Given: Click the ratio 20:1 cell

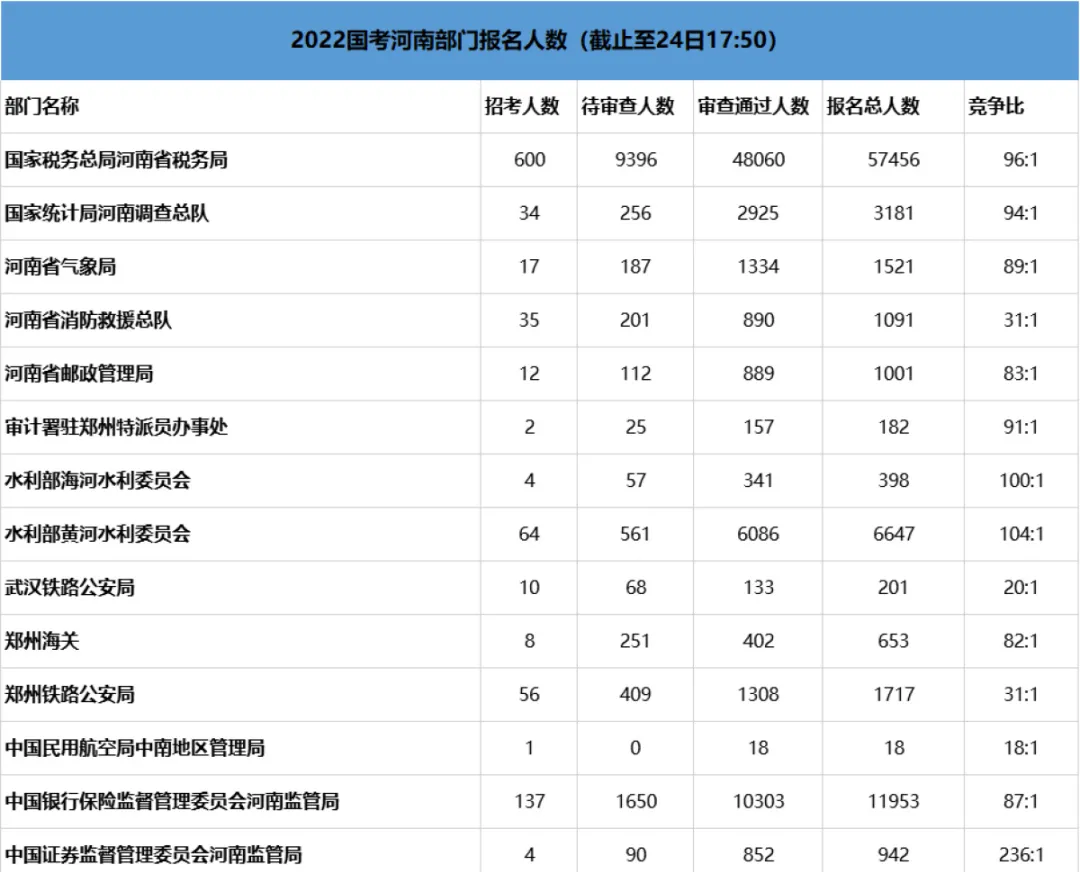Looking at the screenshot, I should pyautogui.click(x=1021, y=588).
